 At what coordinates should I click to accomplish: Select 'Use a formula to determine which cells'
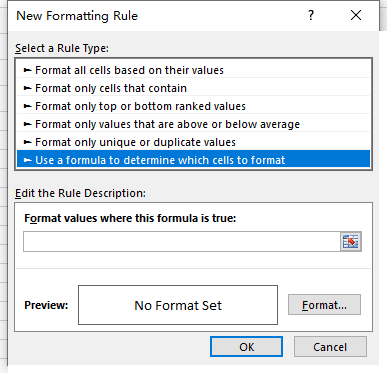(193, 159)
